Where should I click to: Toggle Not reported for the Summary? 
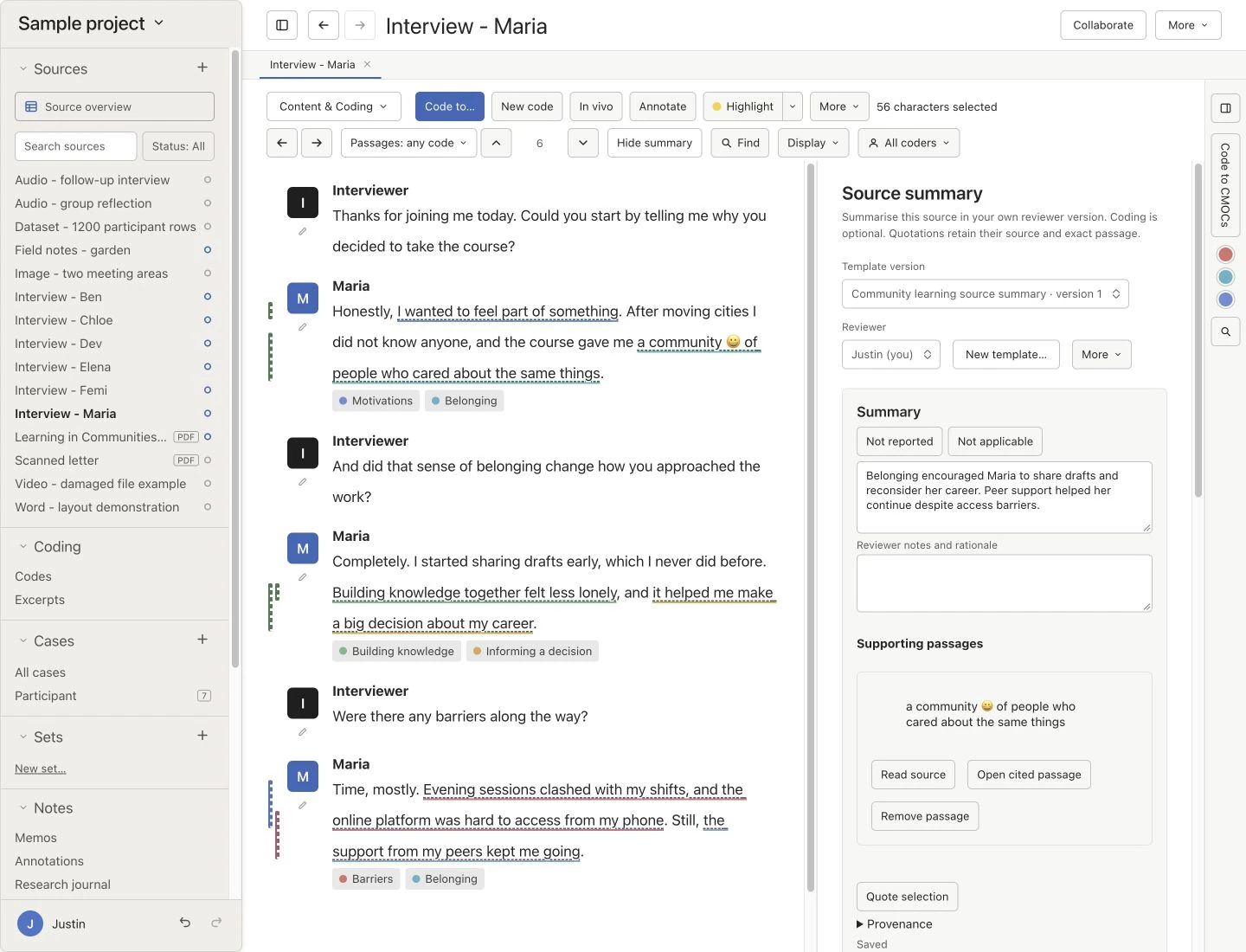(900, 441)
